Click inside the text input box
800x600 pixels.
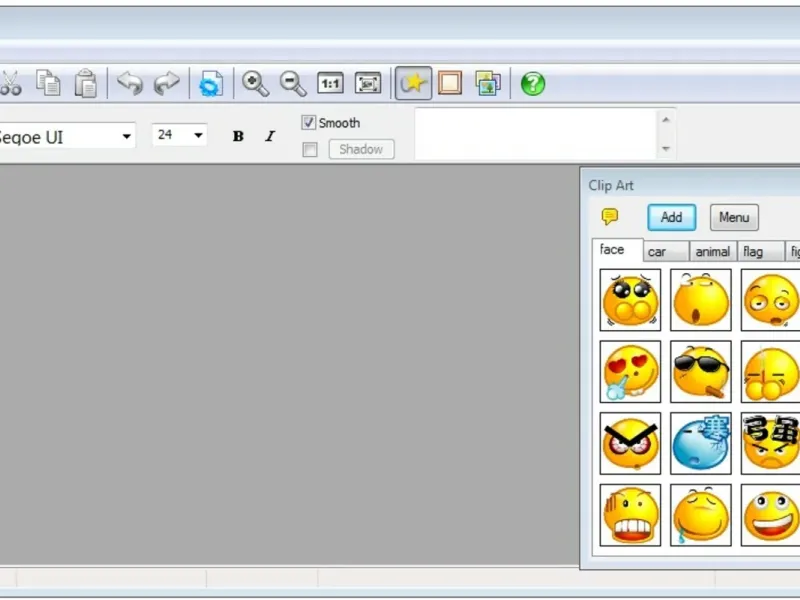pos(535,134)
